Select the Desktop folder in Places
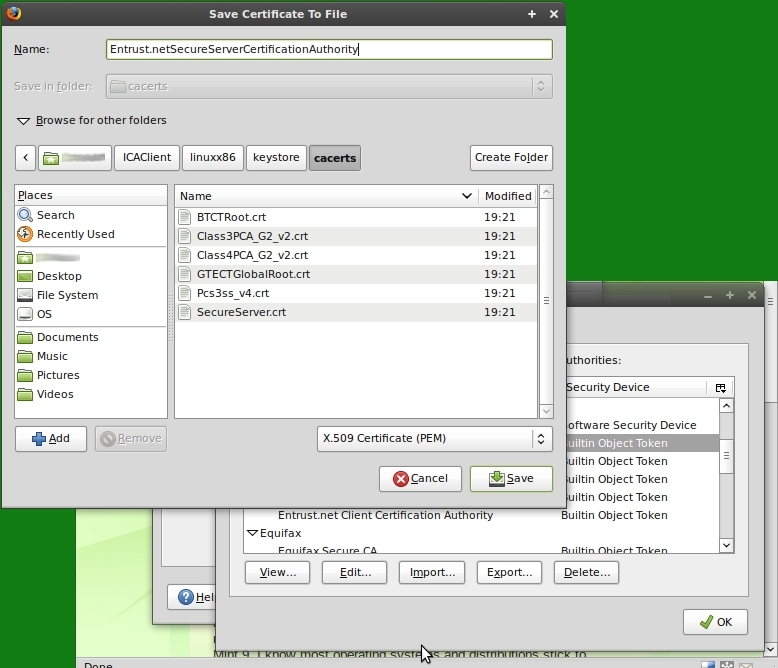The height and width of the screenshot is (668, 778). pyautogui.click(x=59, y=276)
